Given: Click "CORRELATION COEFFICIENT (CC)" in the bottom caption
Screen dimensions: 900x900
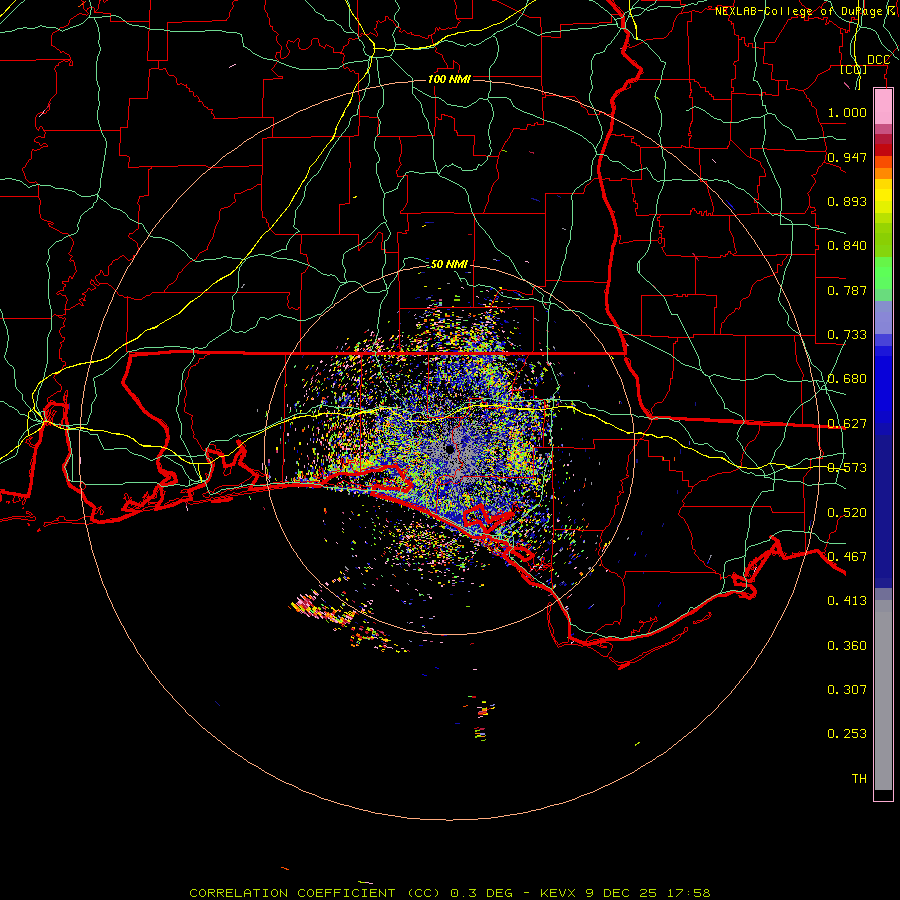Looking at the screenshot, I should [x=315, y=893].
